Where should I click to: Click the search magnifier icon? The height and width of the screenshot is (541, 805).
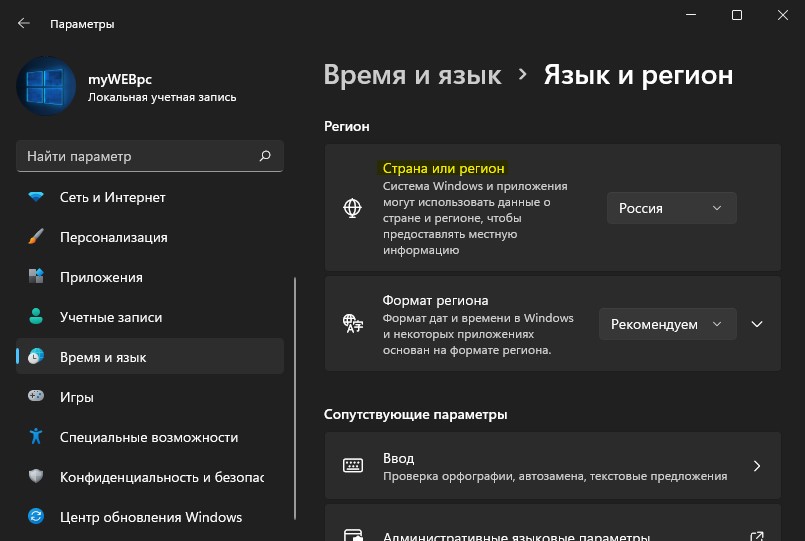(265, 156)
